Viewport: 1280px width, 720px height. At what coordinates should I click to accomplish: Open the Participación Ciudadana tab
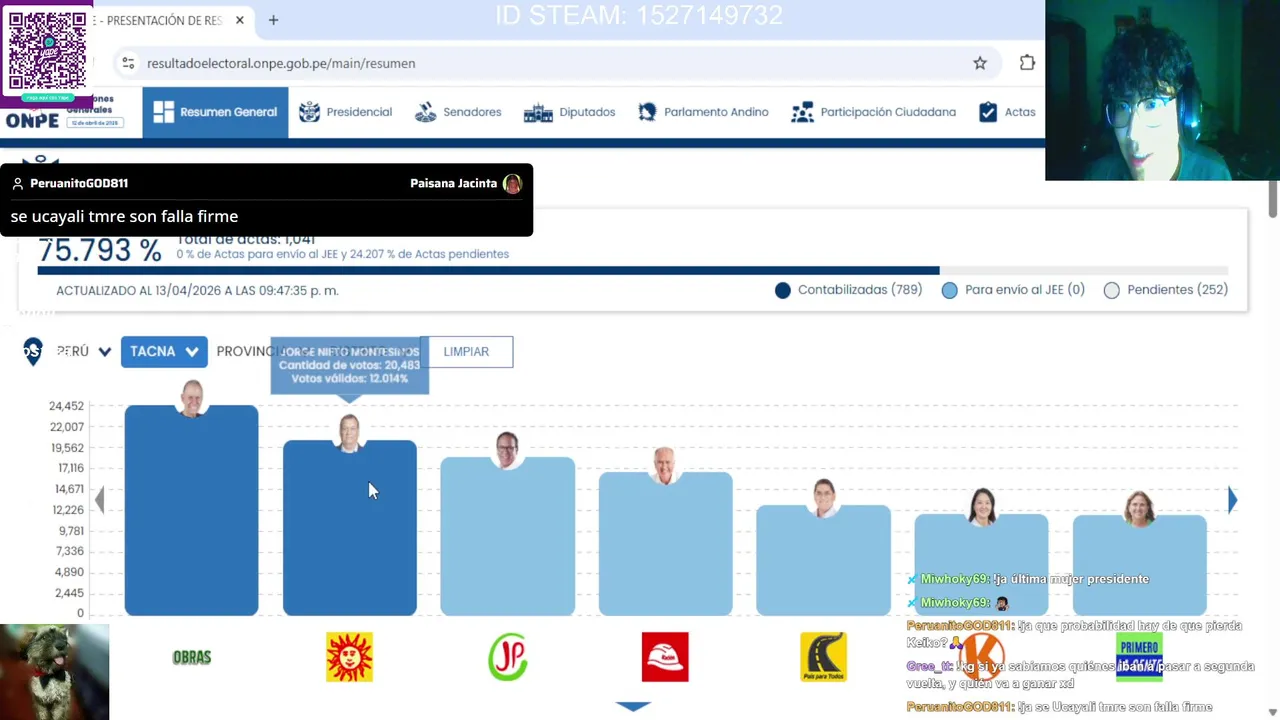[x=873, y=112]
